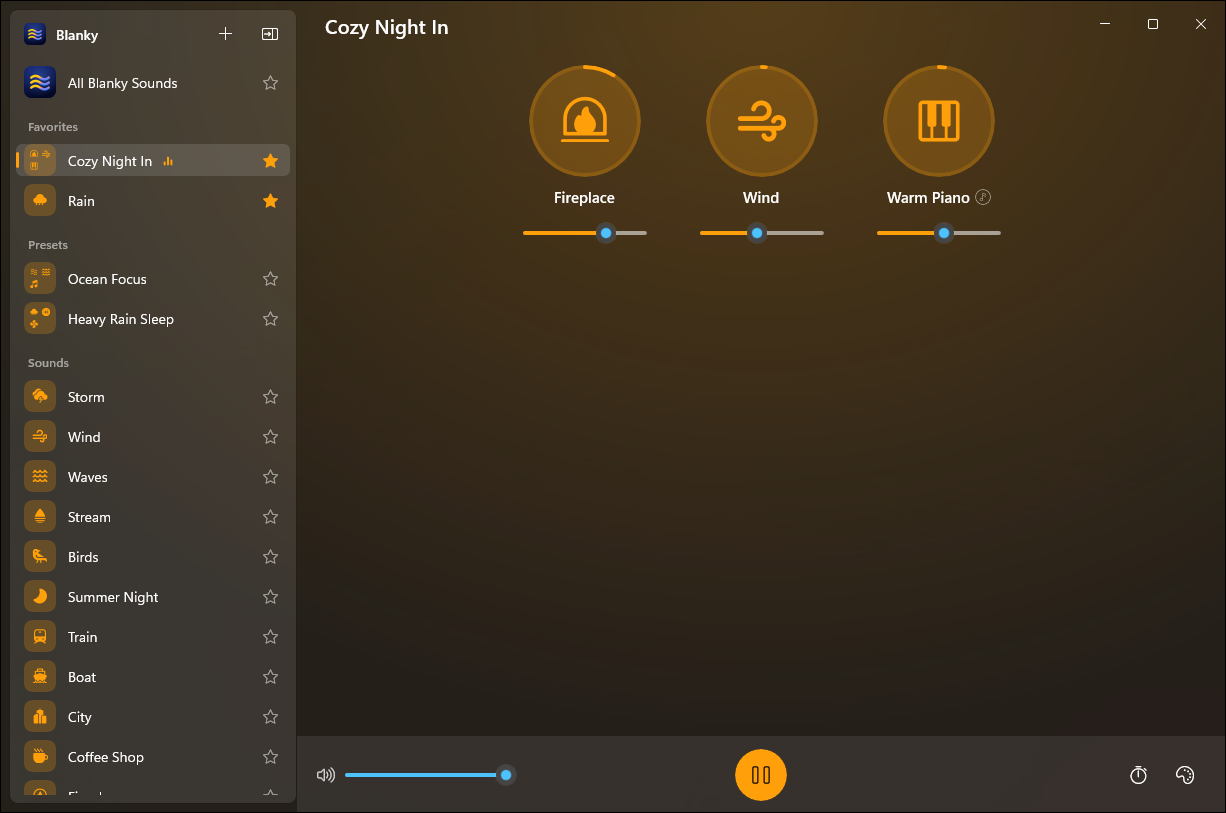The height and width of the screenshot is (813, 1226).
Task: Unfavorite the Rain star
Action: pos(270,201)
